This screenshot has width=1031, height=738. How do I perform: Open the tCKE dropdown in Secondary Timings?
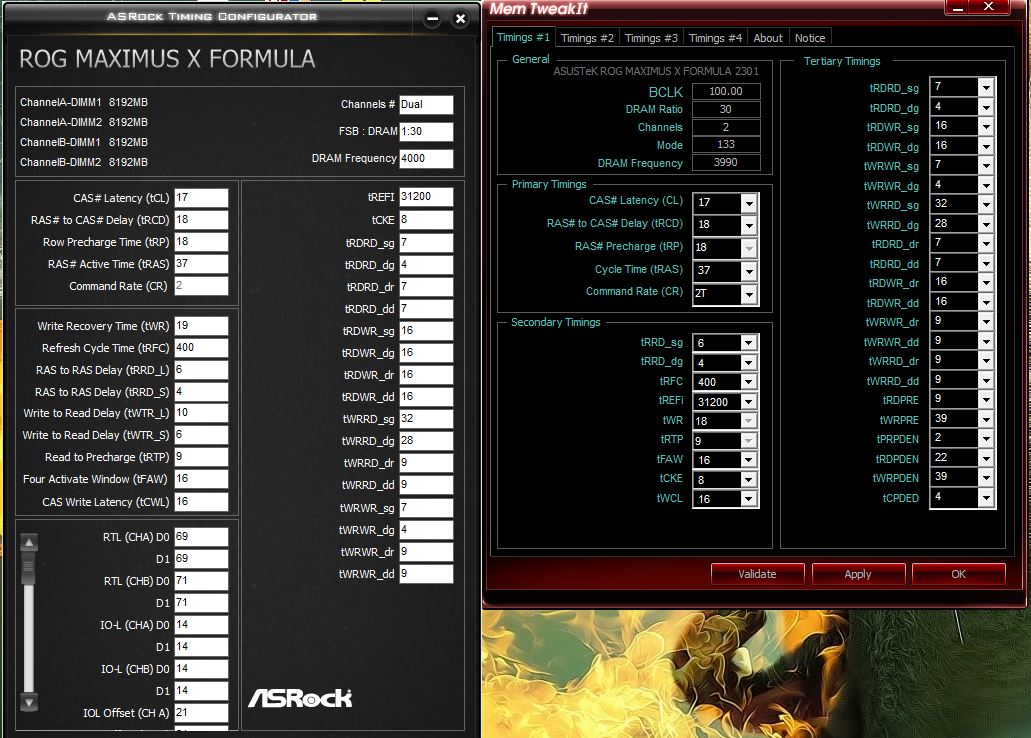click(748, 480)
